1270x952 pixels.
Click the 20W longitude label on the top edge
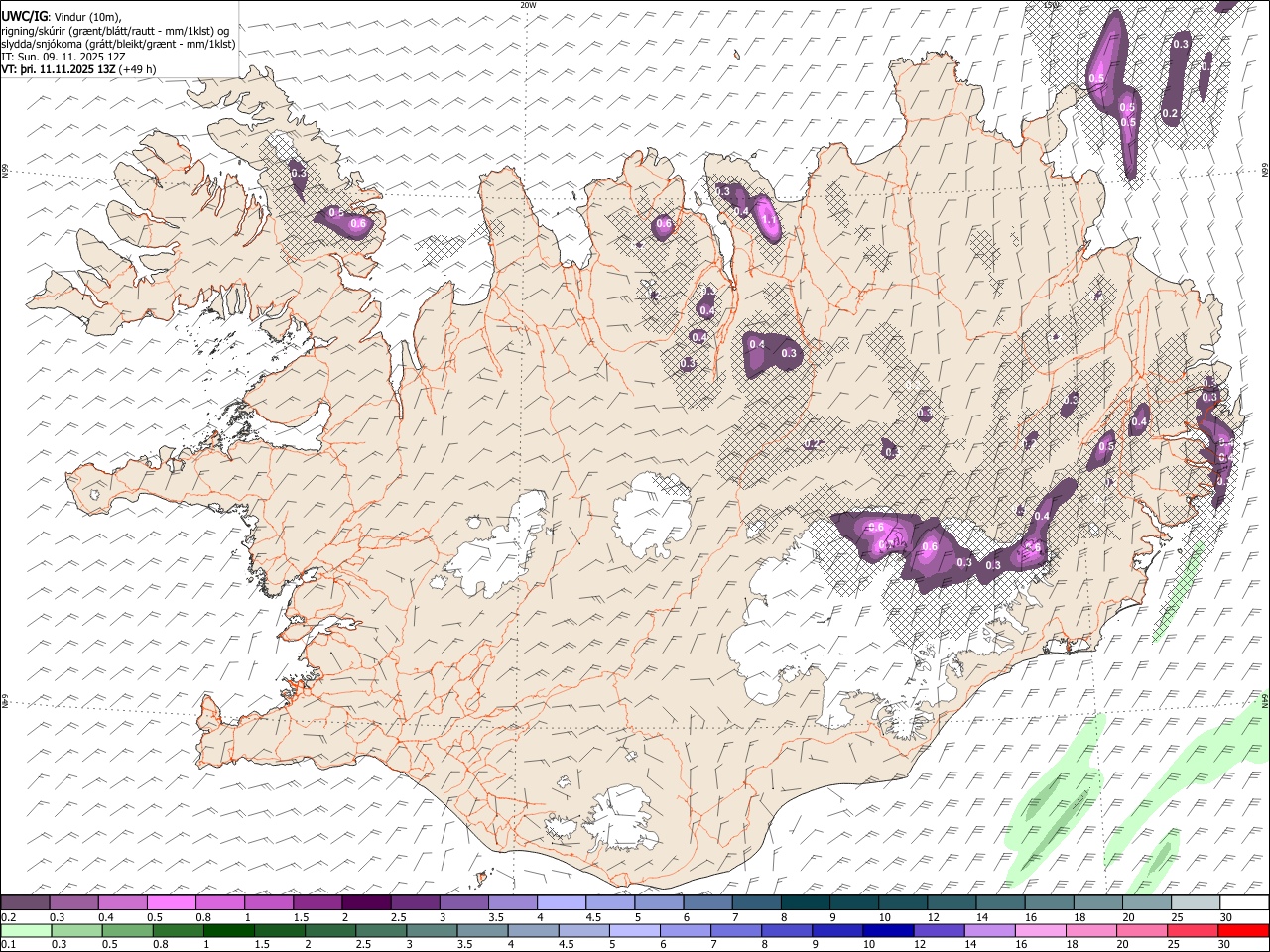528,5
